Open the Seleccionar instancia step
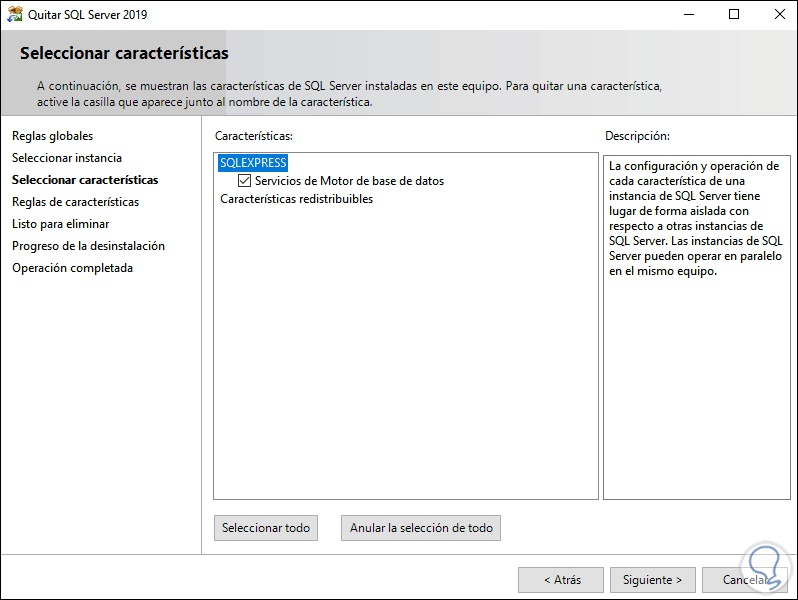Screen dimensions: 798x600 (x=67, y=158)
